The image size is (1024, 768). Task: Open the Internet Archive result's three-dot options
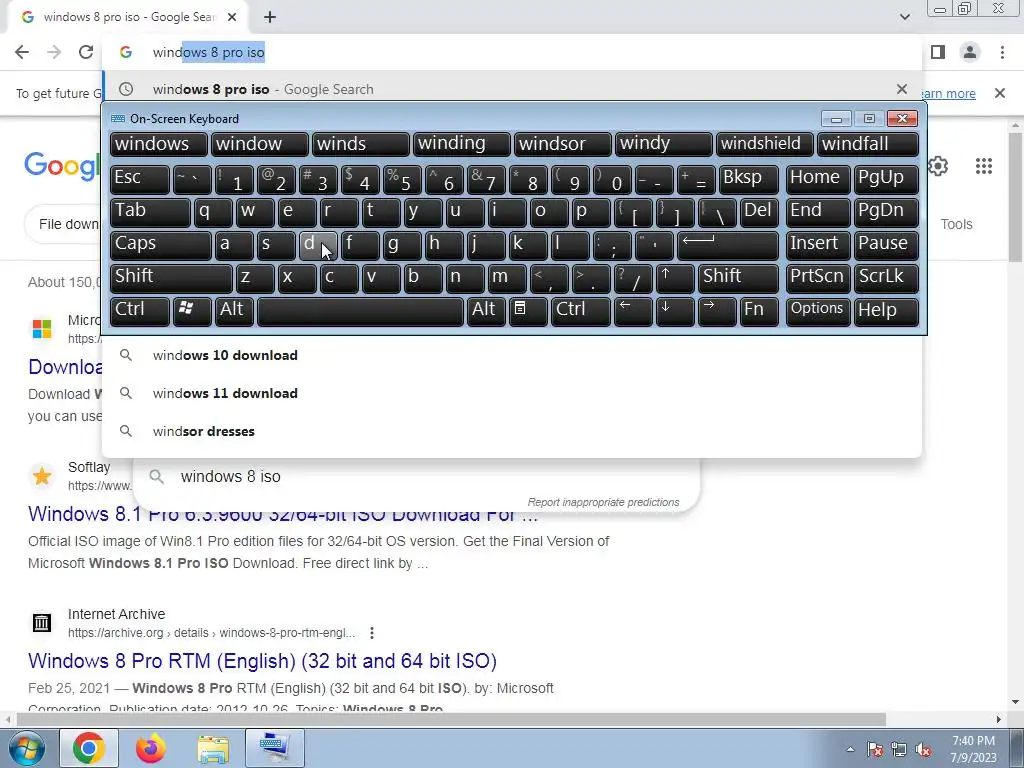point(372,633)
